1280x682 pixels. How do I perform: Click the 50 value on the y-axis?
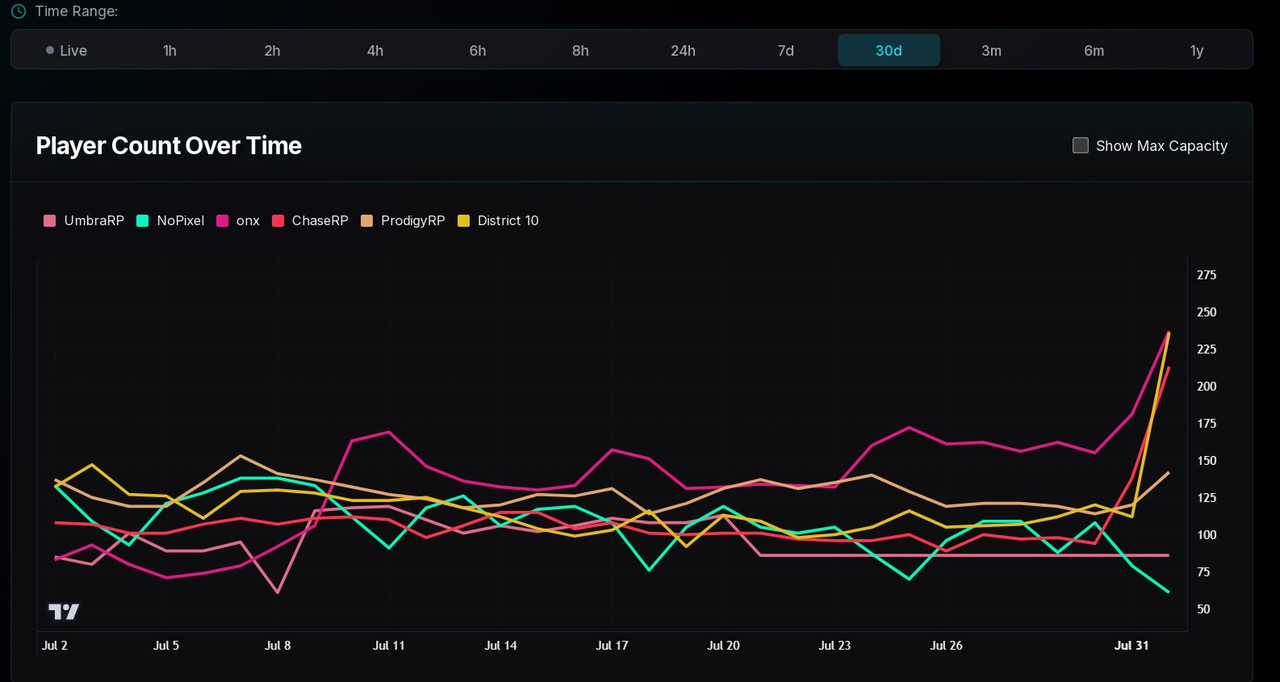pos(1203,609)
